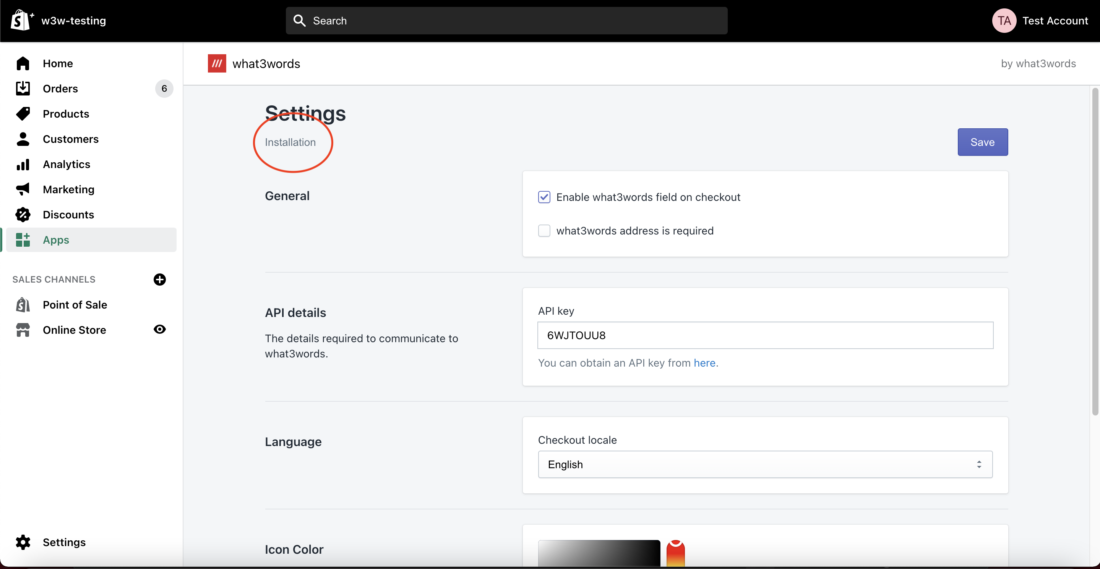Screen dimensions: 1100x569
Task: Open Home via its house icon
Action: click(x=23, y=63)
